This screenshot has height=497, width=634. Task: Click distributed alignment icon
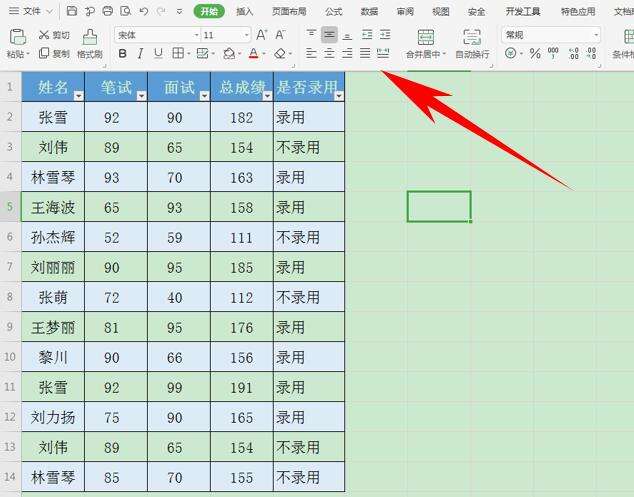383,53
